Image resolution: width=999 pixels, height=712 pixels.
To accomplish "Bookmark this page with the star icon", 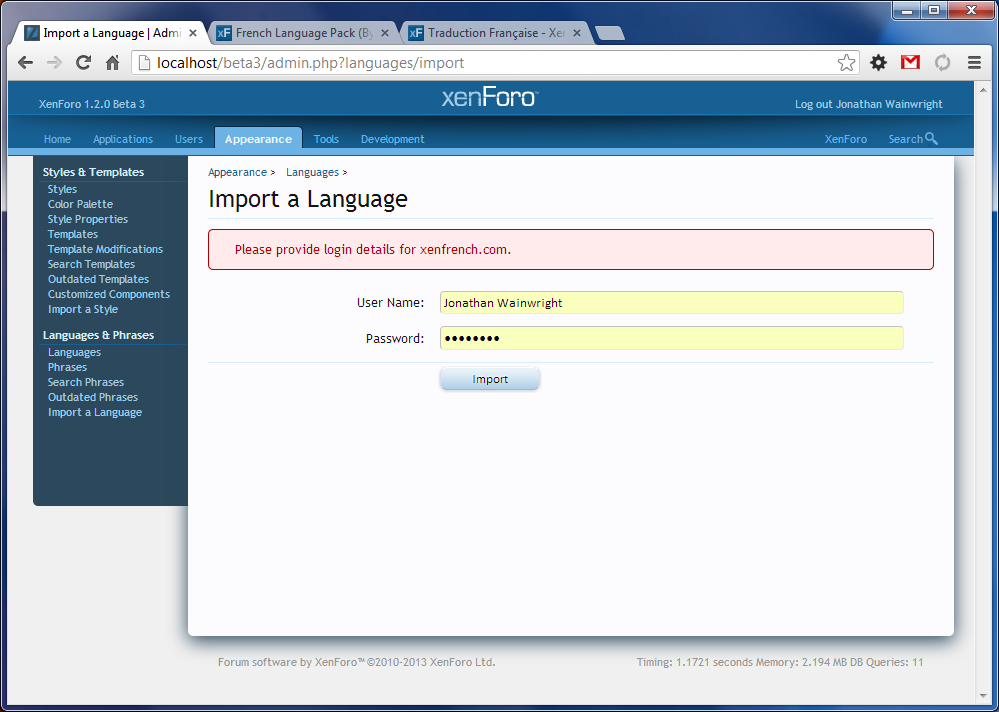I will point(846,62).
